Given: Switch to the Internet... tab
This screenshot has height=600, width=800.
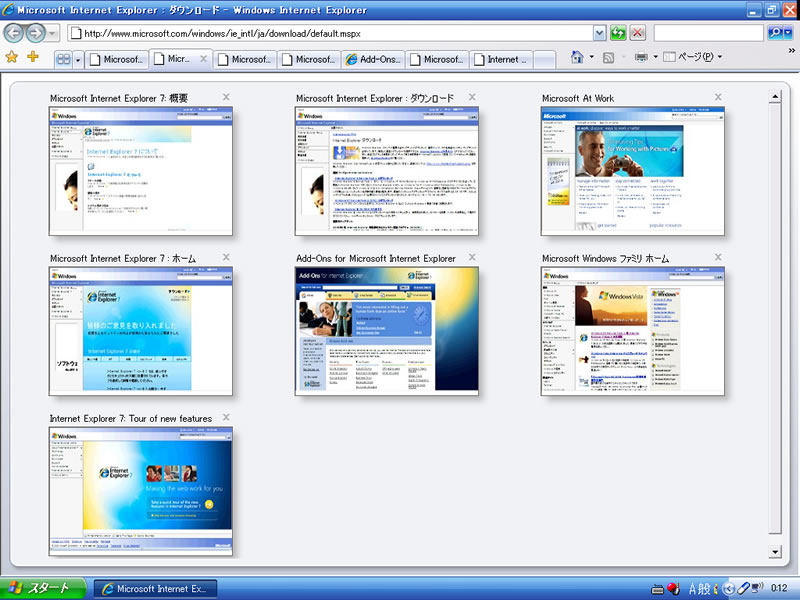Looking at the screenshot, I should click(x=501, y=60).
